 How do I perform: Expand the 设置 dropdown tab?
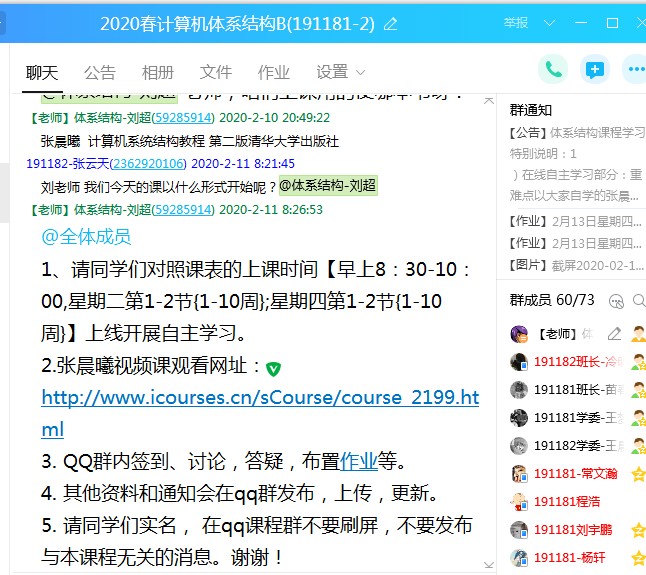(341, 72)
